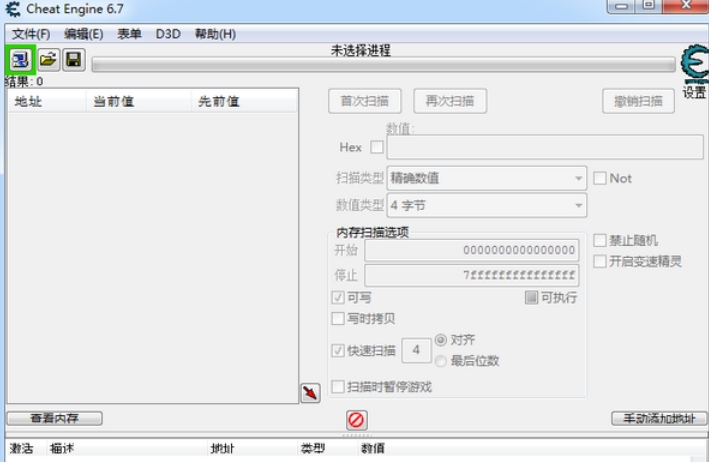Toggle the Not checkbox
The height and width of the screenshot is (462, 709).
(x=600, y=178)
